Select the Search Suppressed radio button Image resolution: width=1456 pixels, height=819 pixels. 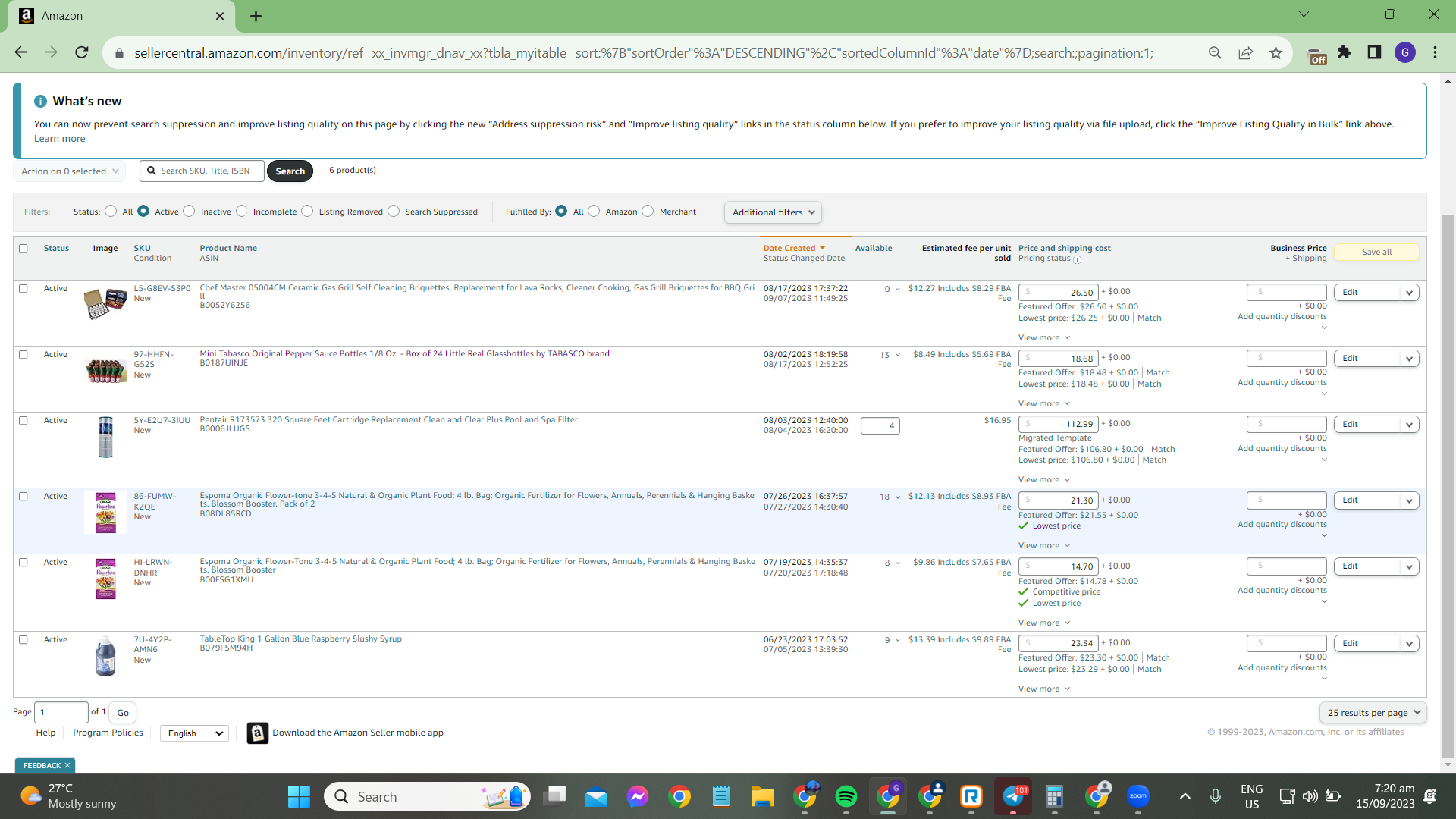(394, 212)
